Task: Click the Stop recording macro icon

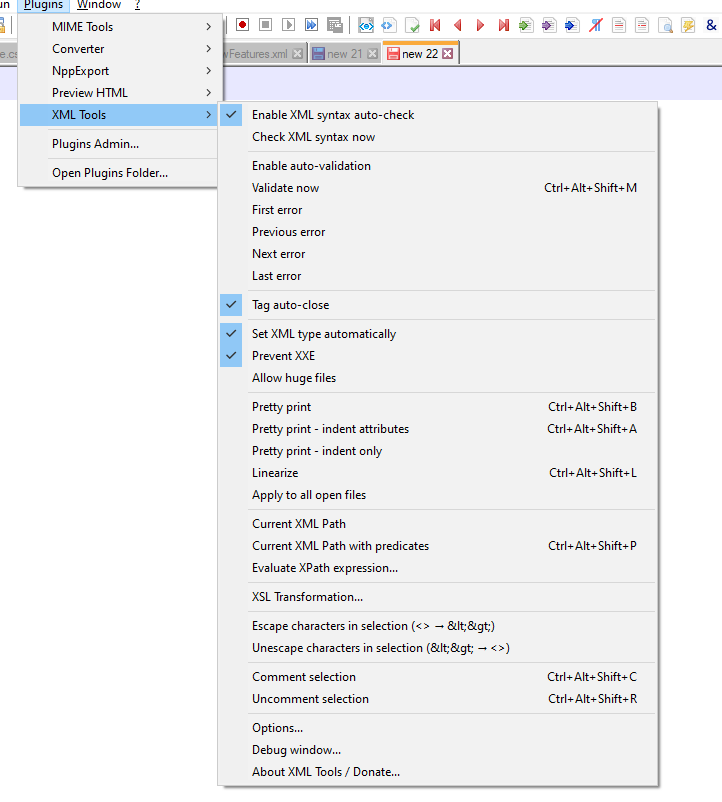Action: 265,25
